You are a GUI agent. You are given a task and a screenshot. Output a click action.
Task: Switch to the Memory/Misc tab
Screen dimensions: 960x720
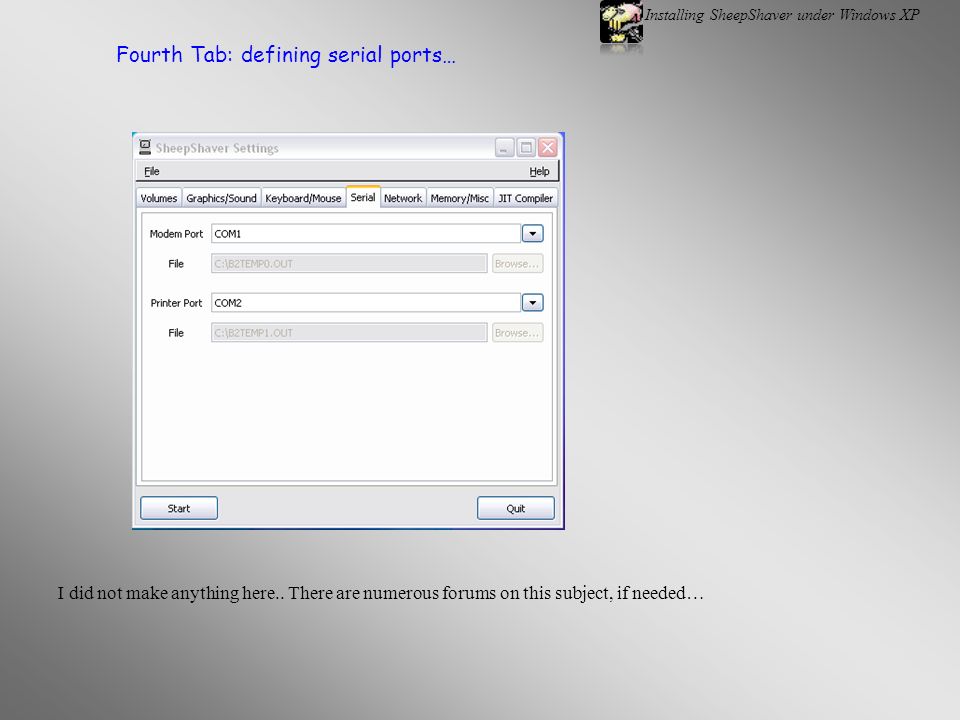459,198
